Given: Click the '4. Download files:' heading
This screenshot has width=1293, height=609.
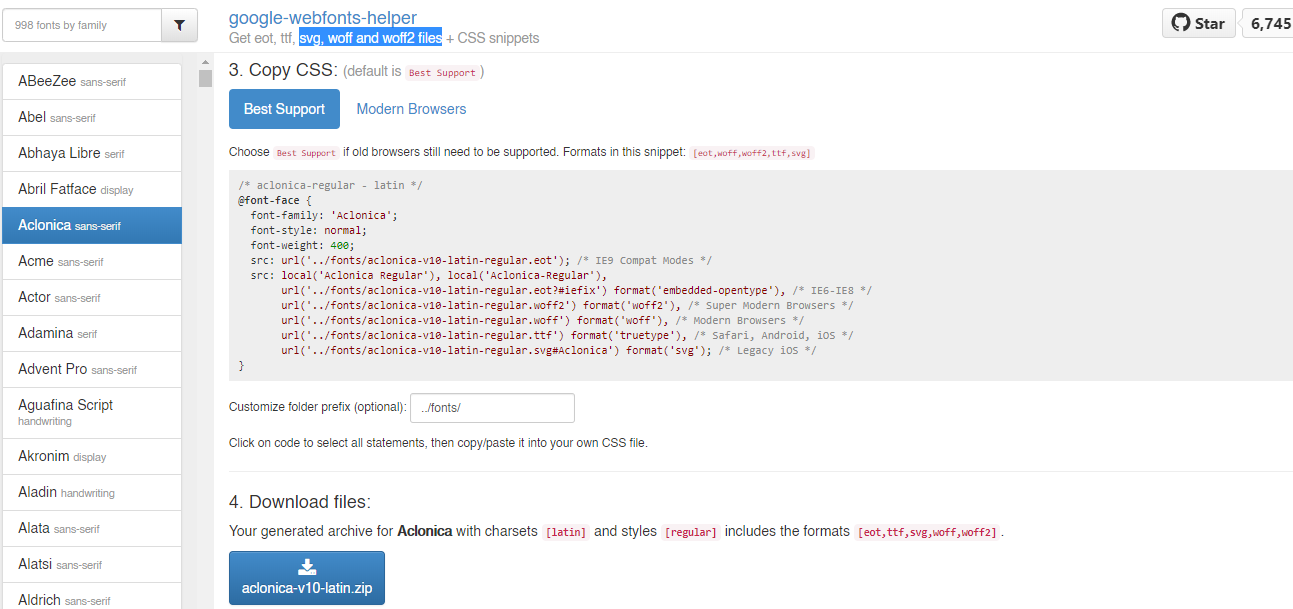Looking at the screenshot, I should pos(300,502).
